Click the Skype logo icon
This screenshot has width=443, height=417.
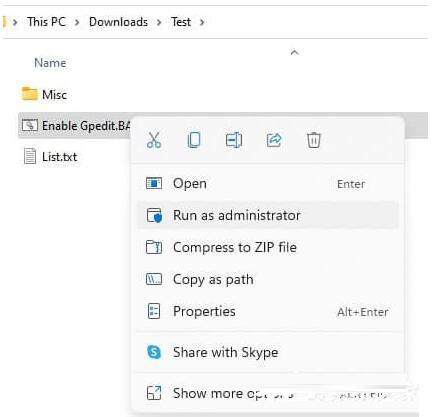tap(154, 352)
